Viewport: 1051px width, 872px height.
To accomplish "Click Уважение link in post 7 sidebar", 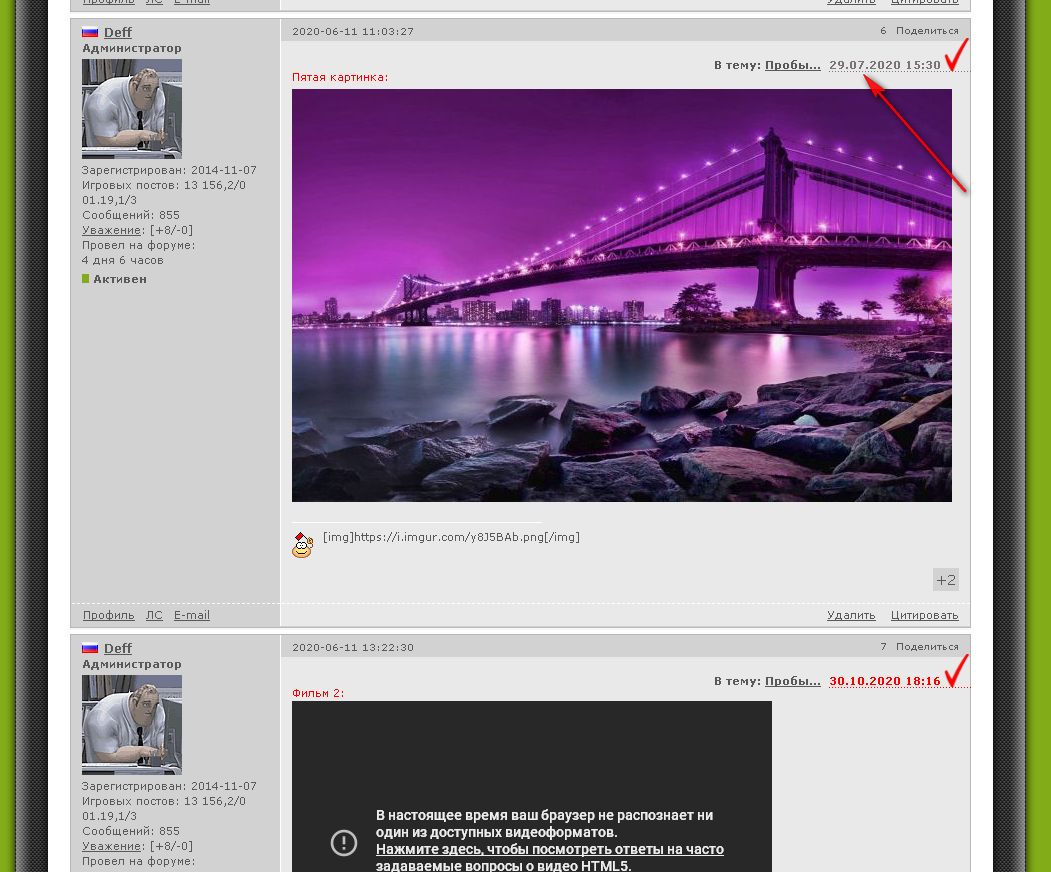I will pos(111,846).
